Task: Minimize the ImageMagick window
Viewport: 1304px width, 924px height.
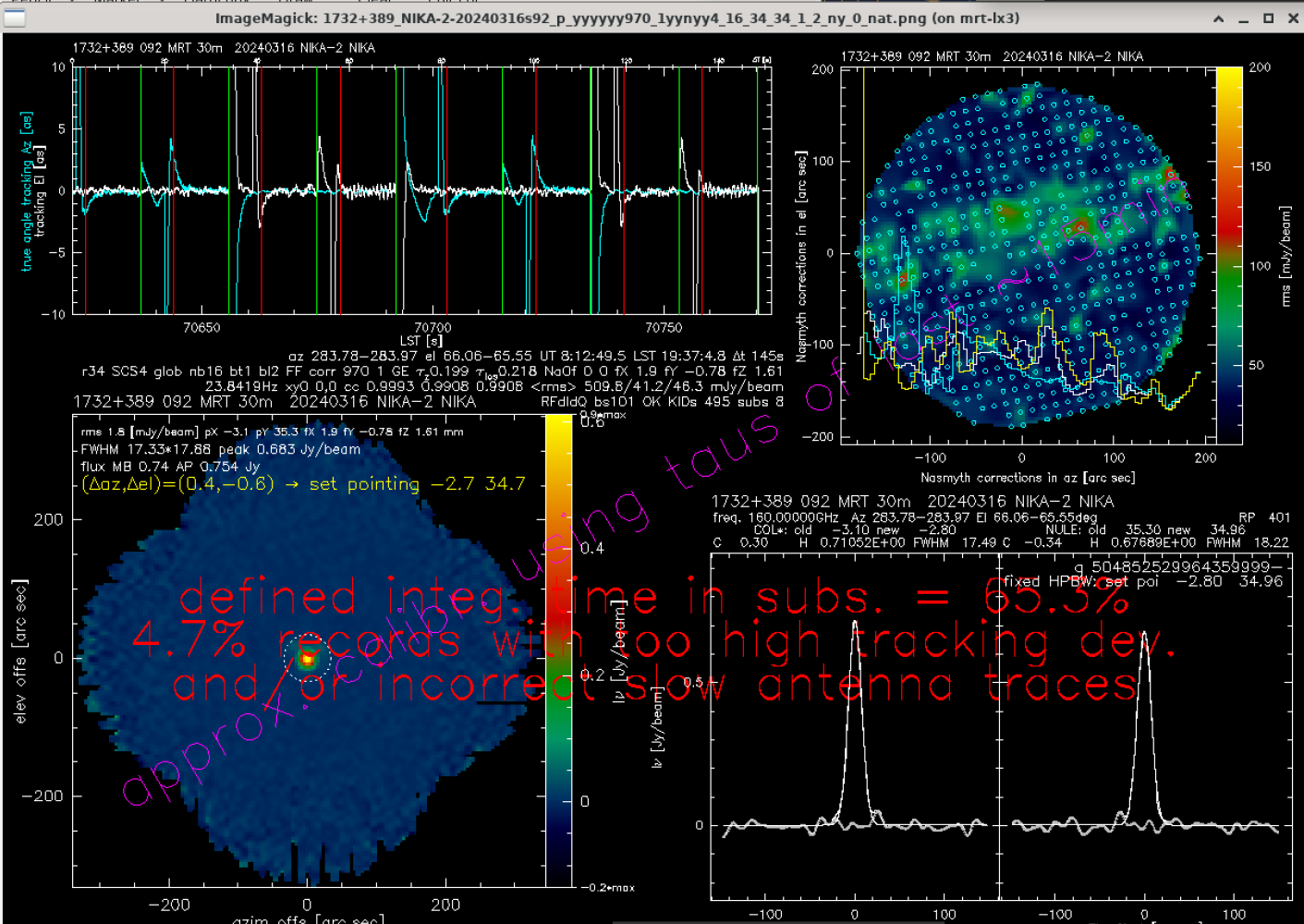Action: [1244, 18]
